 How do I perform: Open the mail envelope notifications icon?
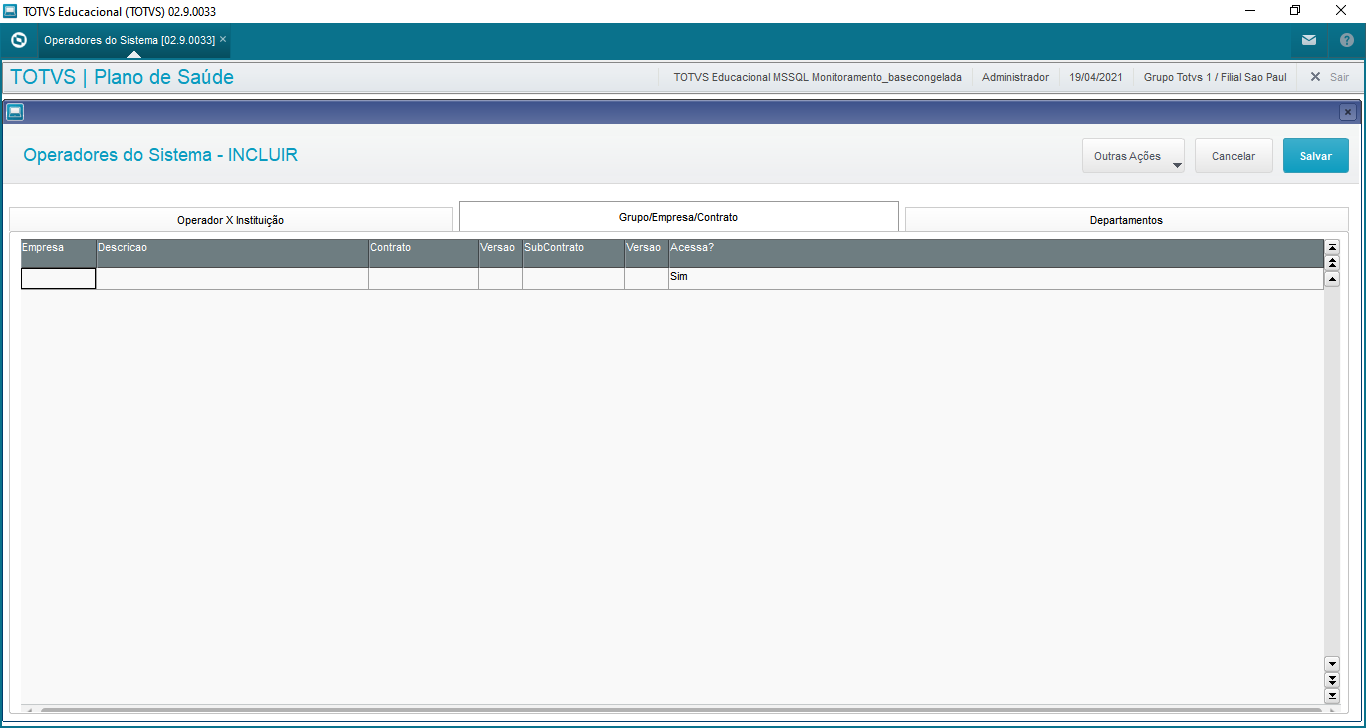click(x=1309, y=40)
